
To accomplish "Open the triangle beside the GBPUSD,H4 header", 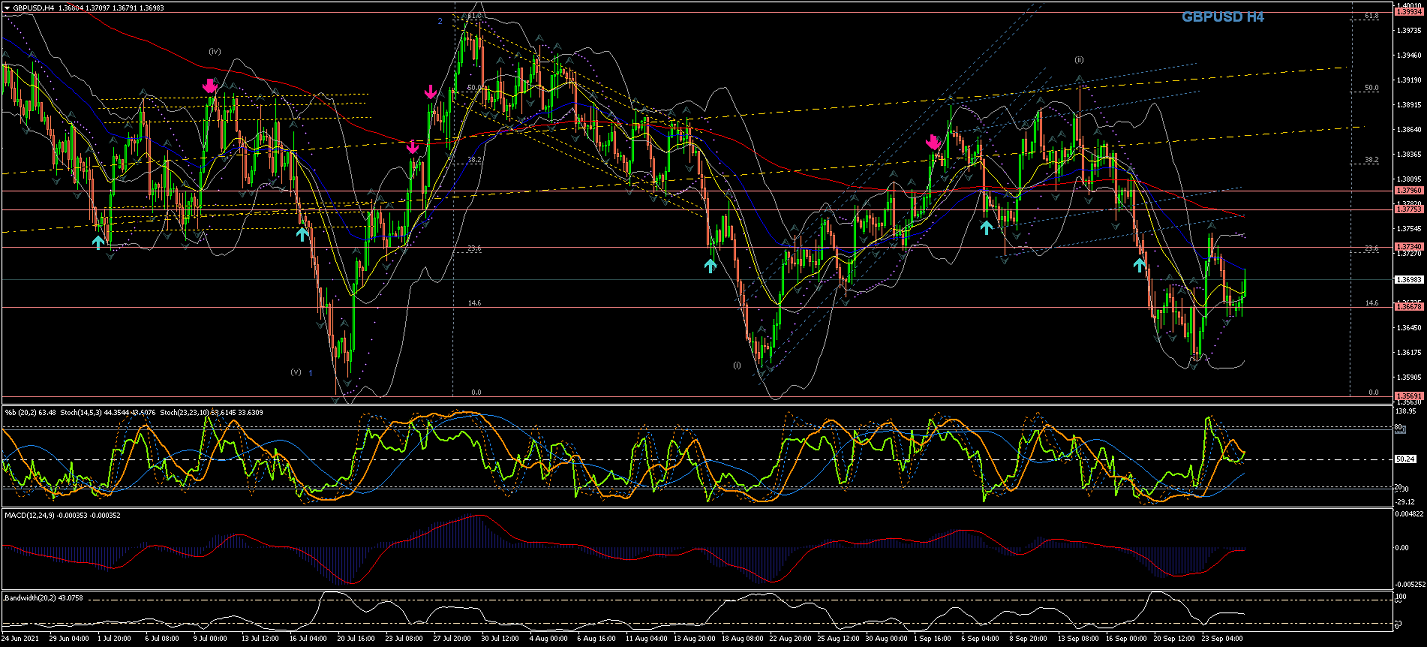I will point(6,7).
